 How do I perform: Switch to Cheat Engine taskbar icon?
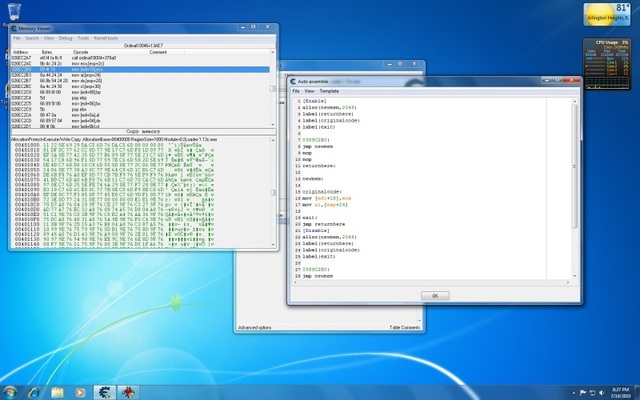tap(106, 390)
